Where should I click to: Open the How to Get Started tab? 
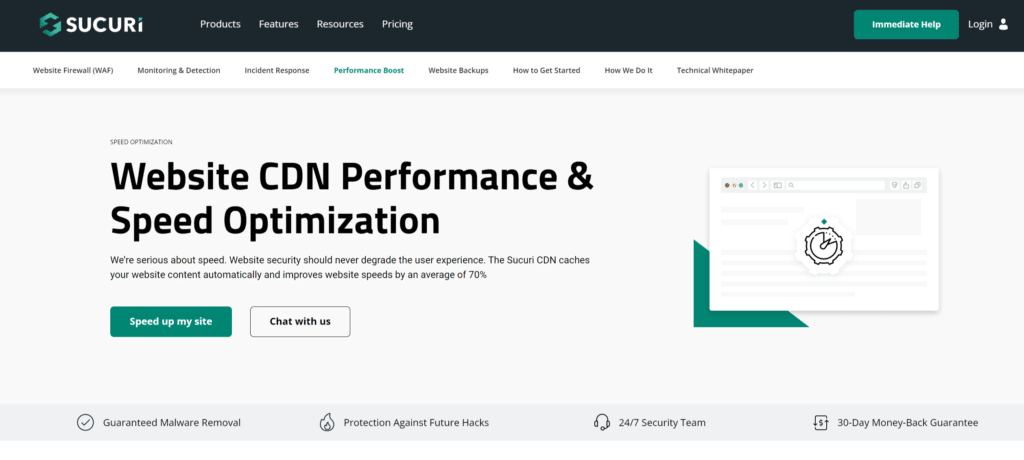[547, 71]
